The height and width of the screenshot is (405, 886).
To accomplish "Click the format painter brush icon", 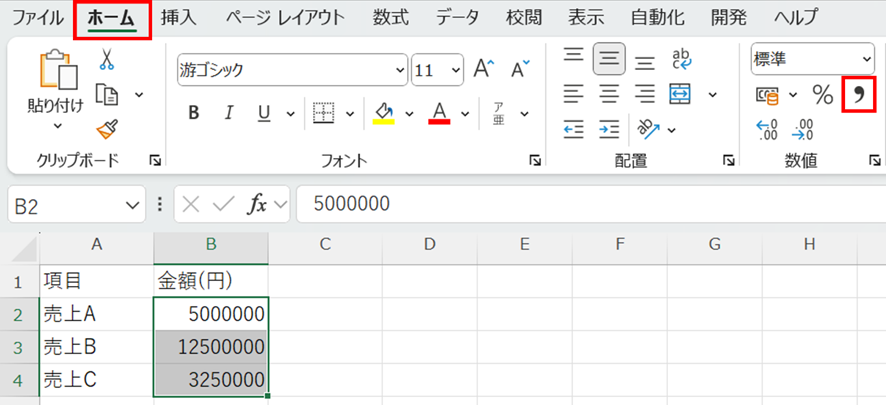I will click(x=107, y=129).
